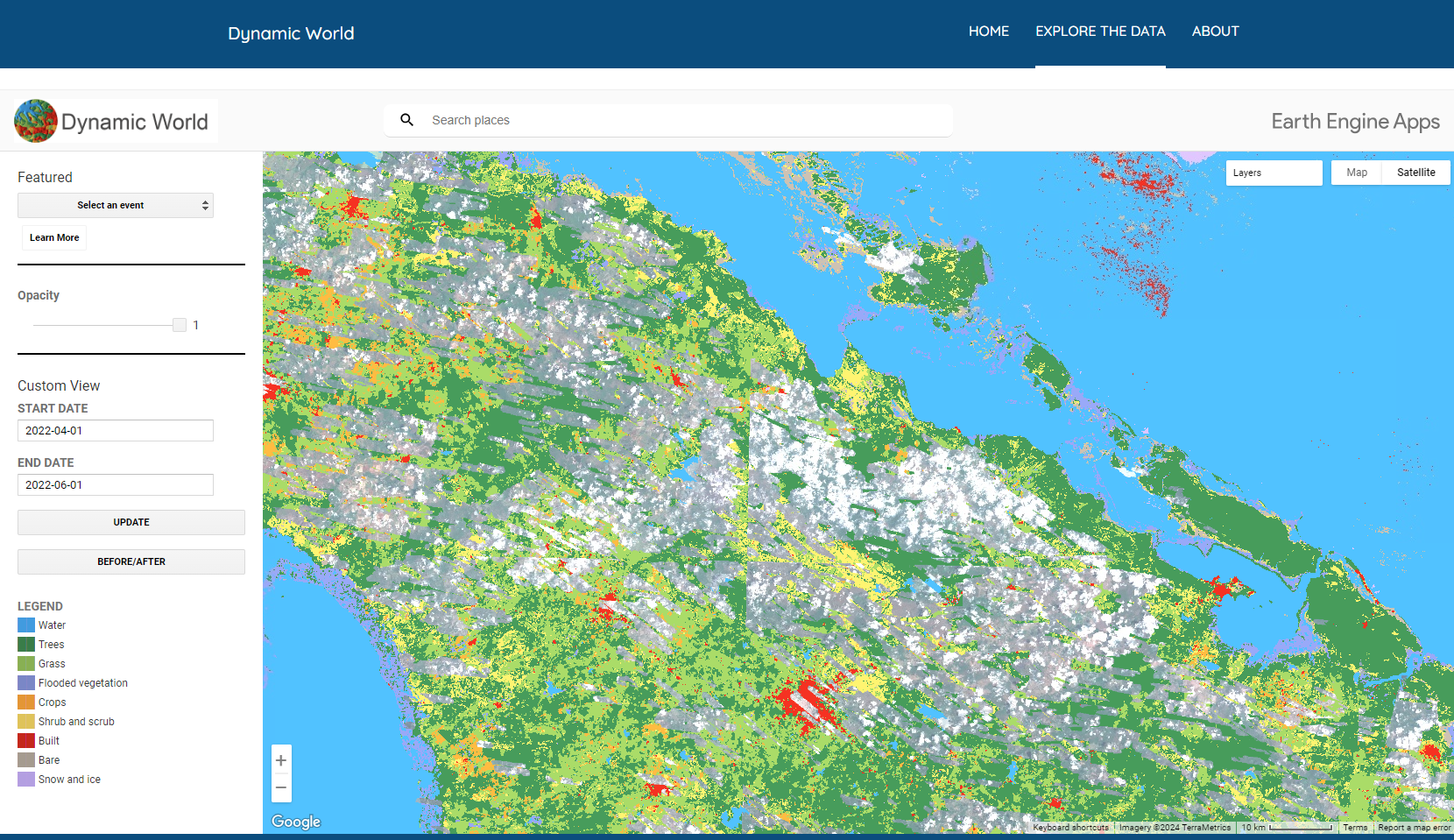Click the Dynamic World header title

coord(291,33)
